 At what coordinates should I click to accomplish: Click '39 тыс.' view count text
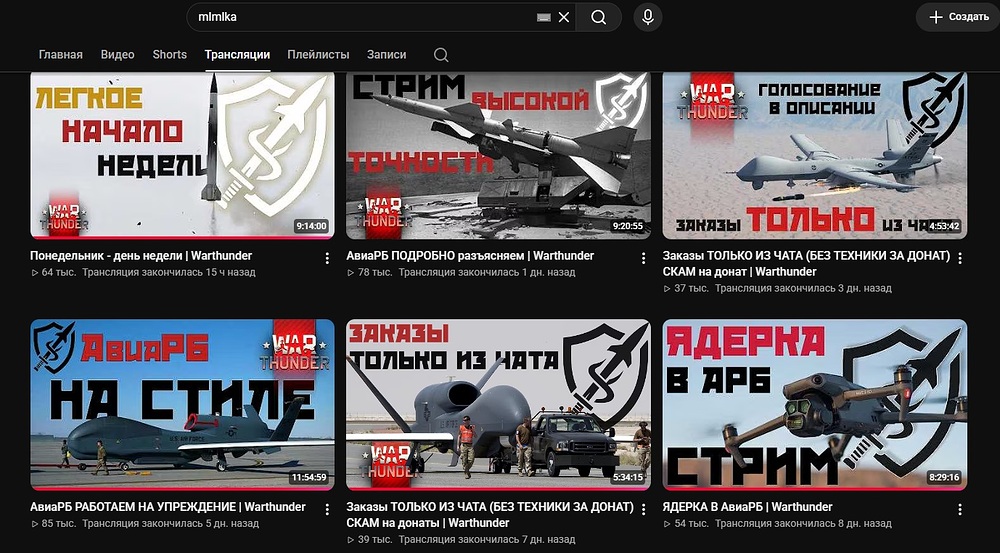pos(375,540)
